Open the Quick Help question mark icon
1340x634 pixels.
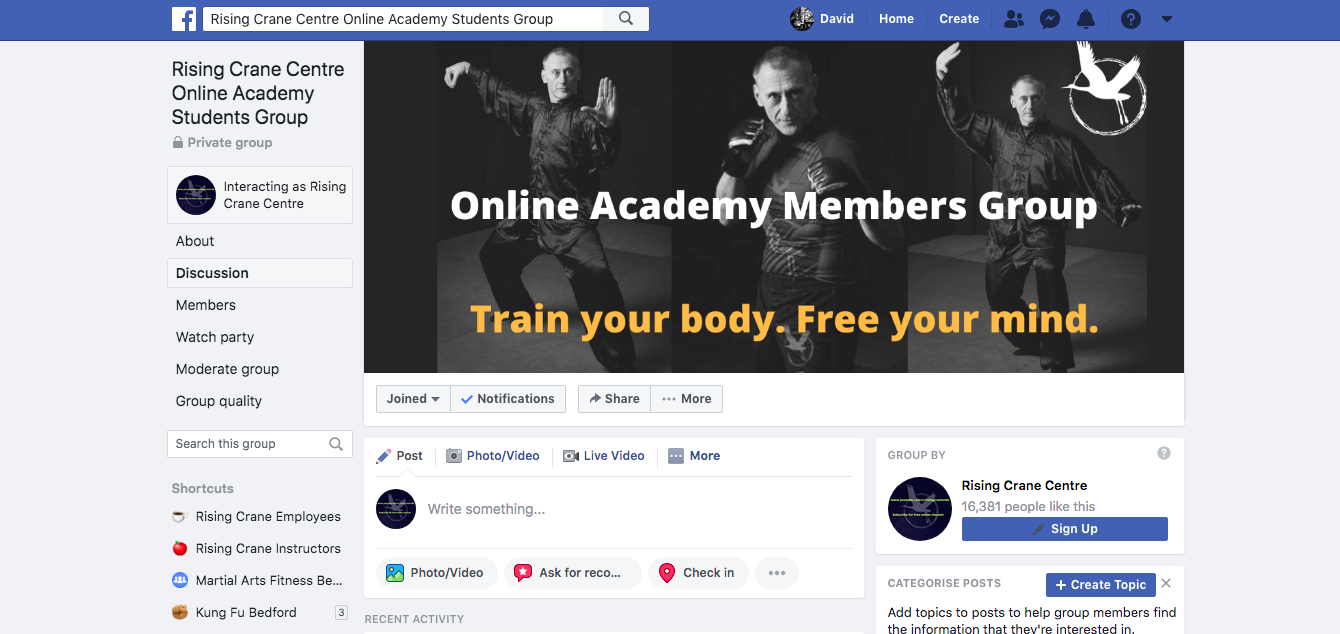pos(1131,19)
